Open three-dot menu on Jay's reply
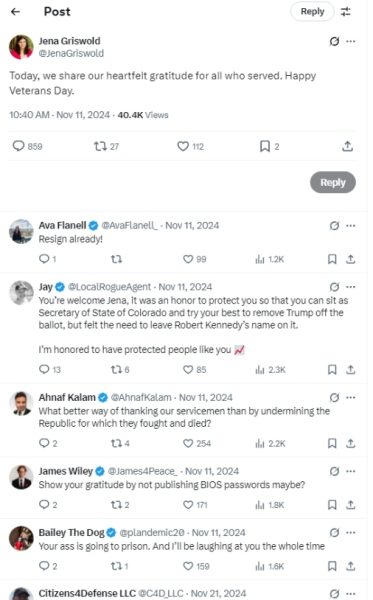Viewport: 373px width, 600px height. (351, 287)
